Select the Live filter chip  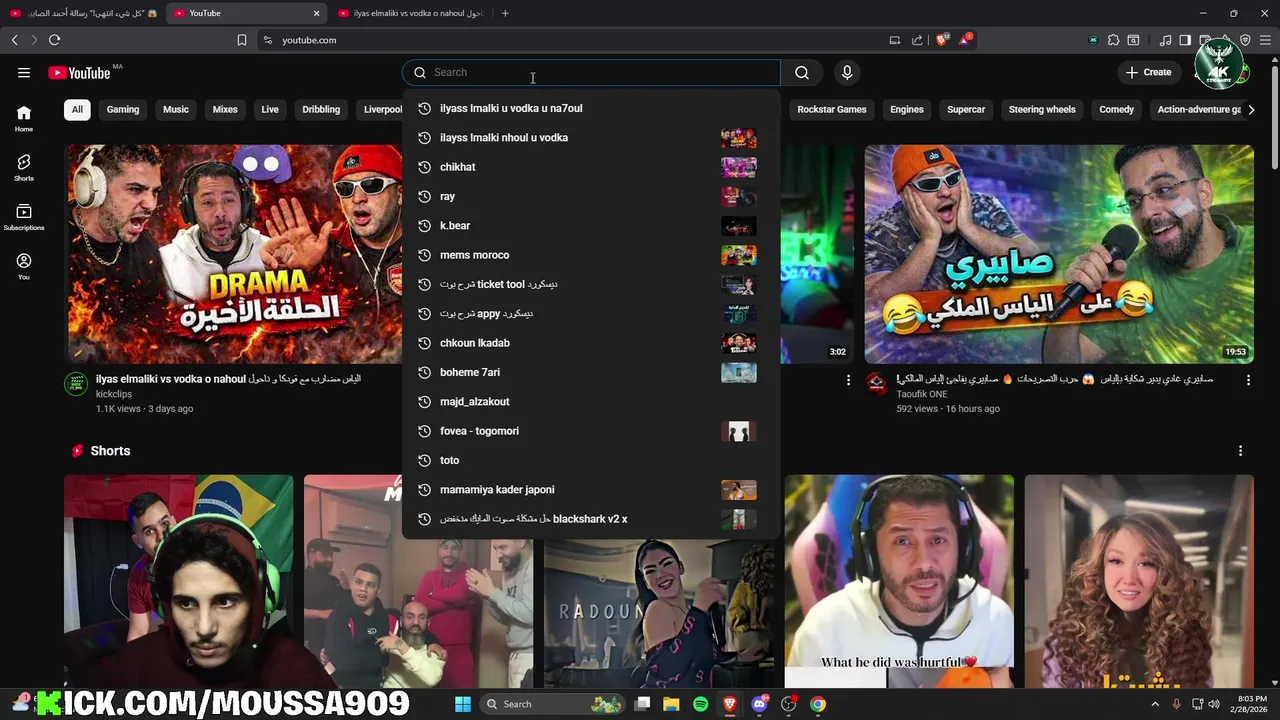(270, 109)
